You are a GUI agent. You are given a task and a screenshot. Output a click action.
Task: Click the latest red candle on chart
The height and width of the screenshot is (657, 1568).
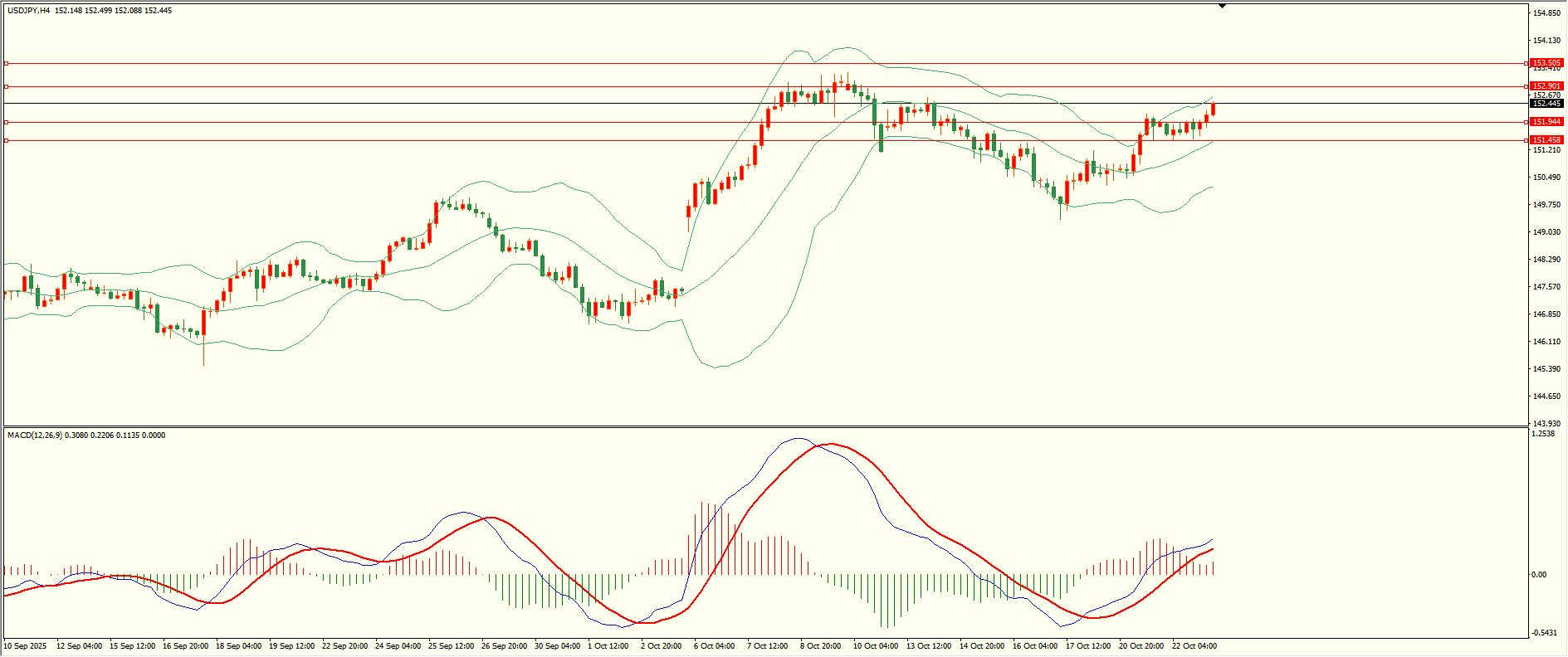coord(1213,109)
